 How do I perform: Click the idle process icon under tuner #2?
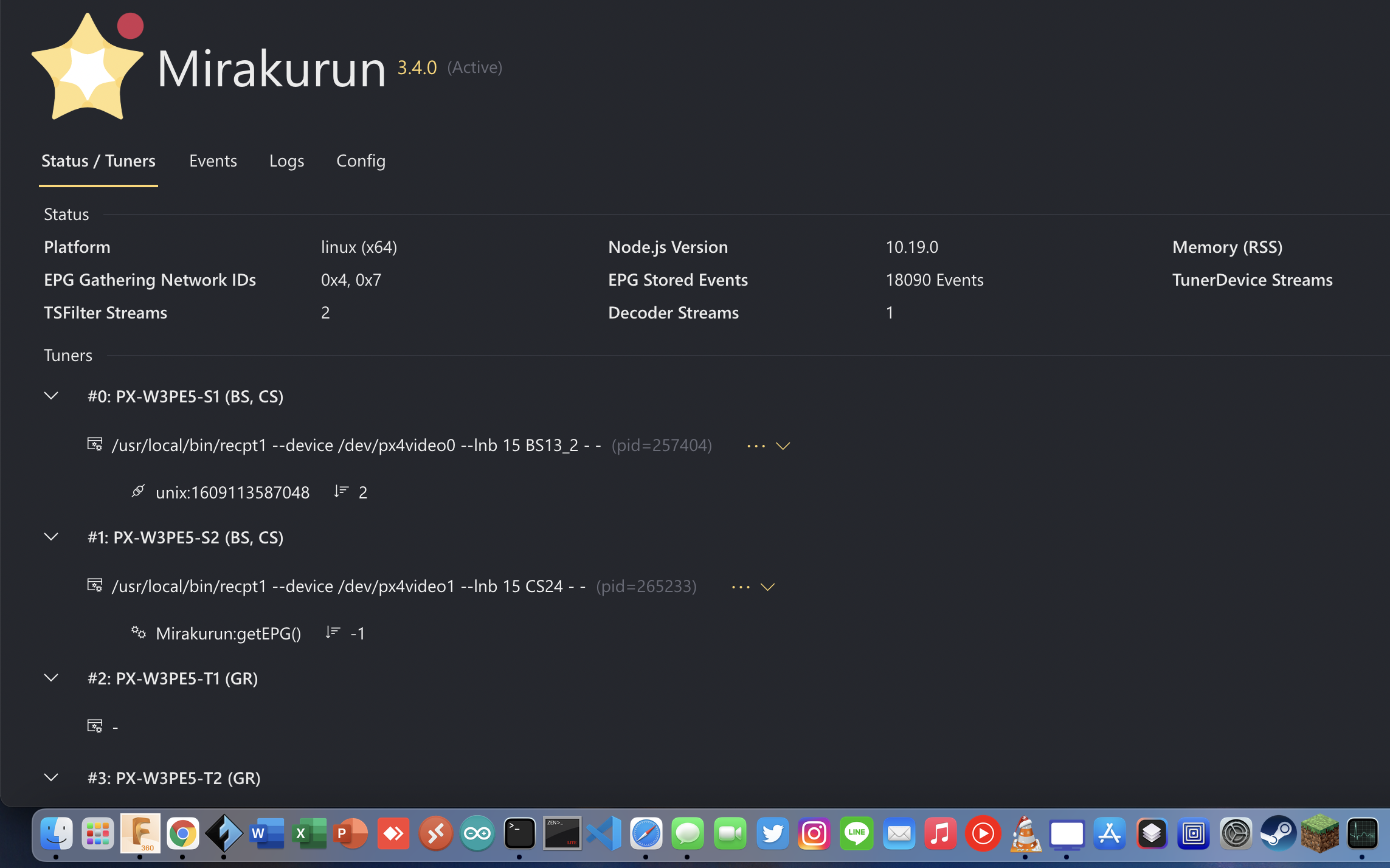pyautogui.click(x=95, y=726)
